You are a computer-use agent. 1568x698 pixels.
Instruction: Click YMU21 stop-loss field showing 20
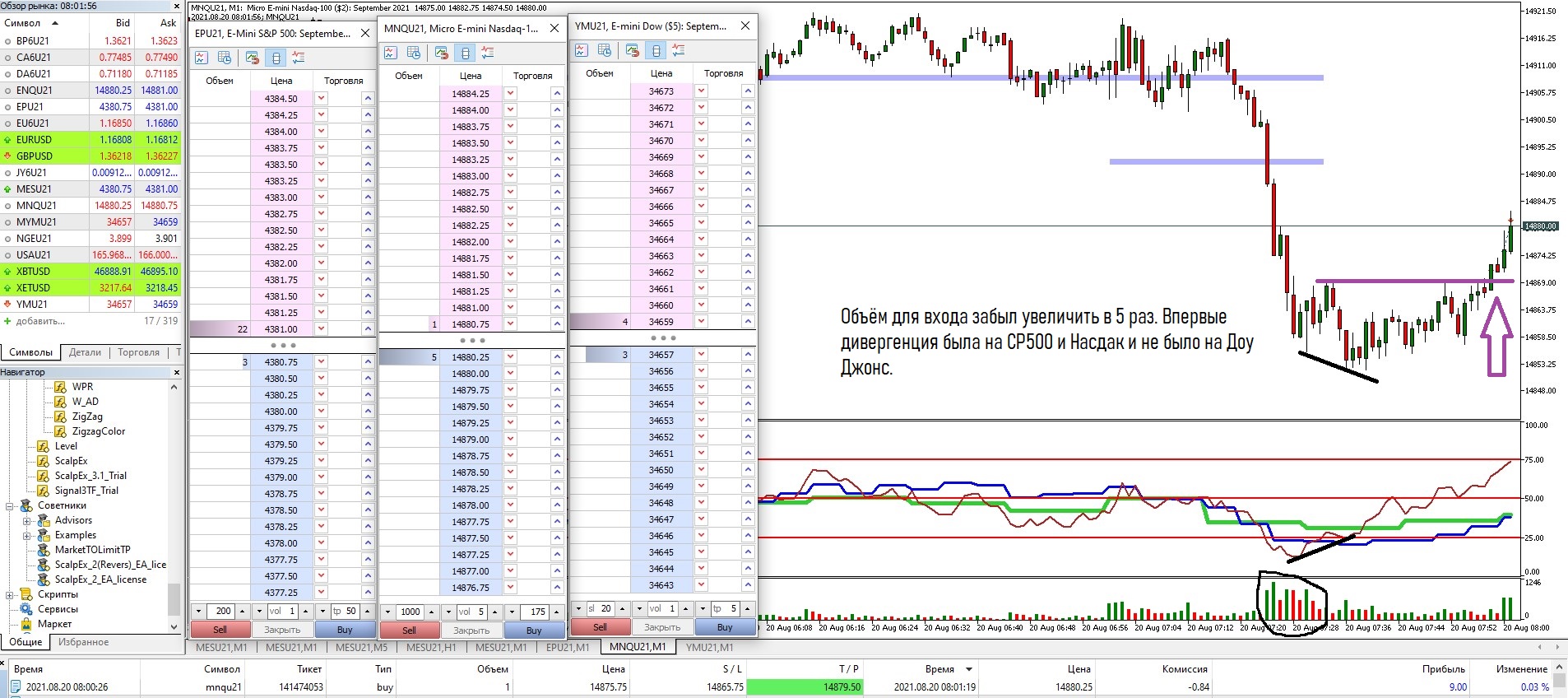pyautogui.click(x=600, y=609)
